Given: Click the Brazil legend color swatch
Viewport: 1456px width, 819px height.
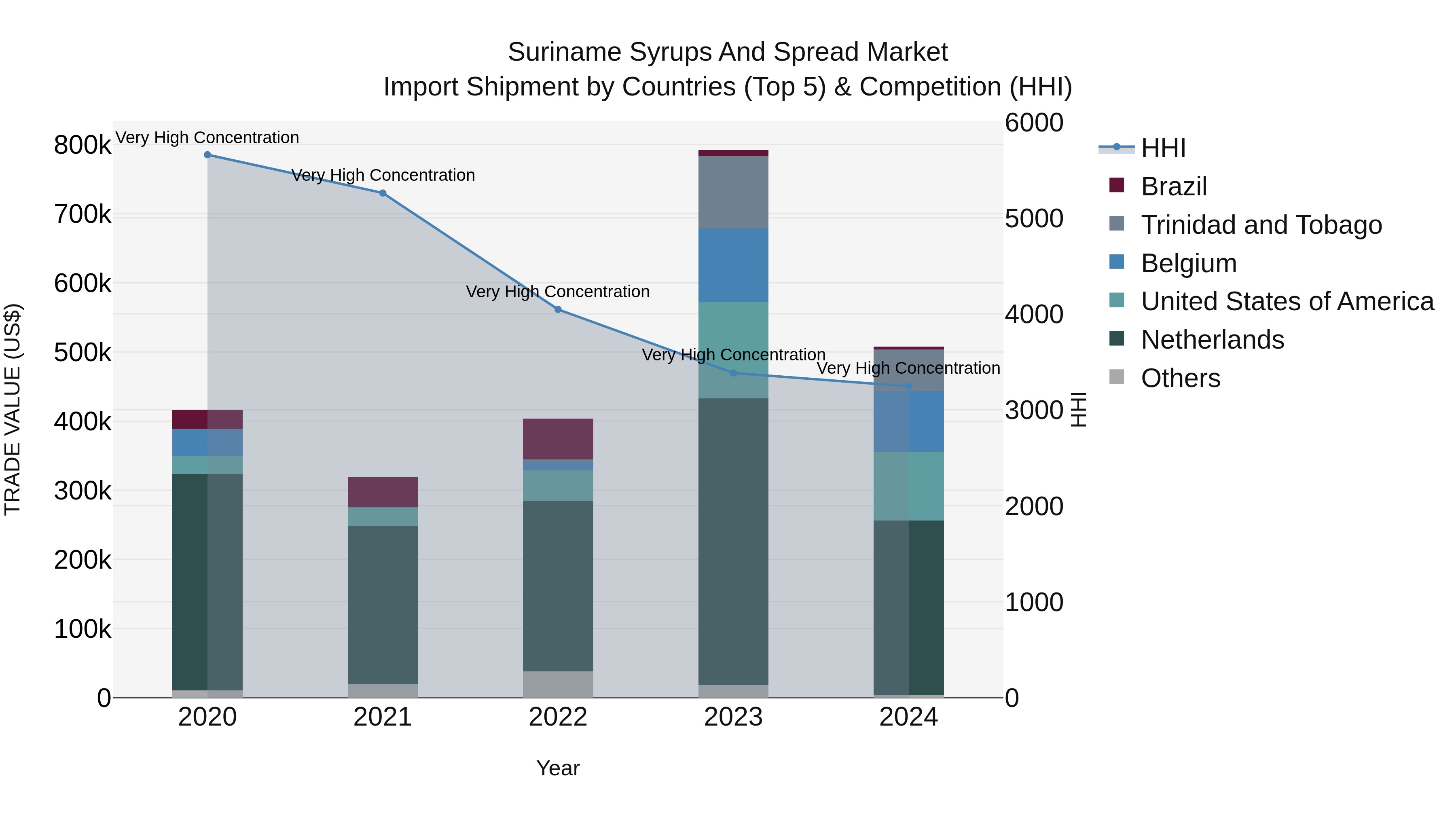Looking at the screenshot, I should [1116, 185].
